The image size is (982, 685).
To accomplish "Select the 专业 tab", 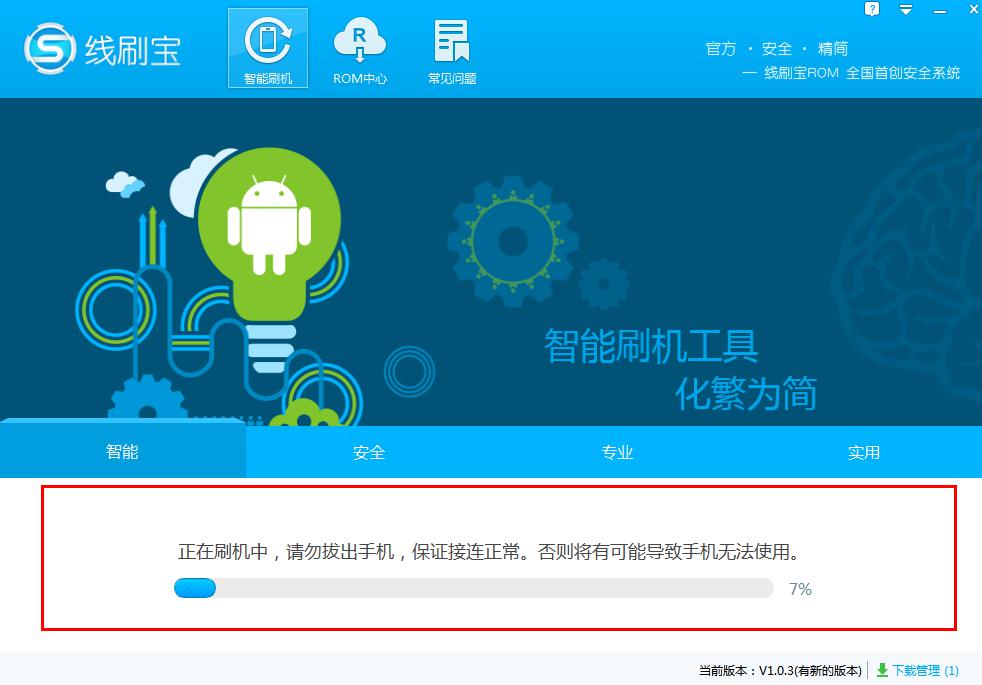I will [617, 453].
